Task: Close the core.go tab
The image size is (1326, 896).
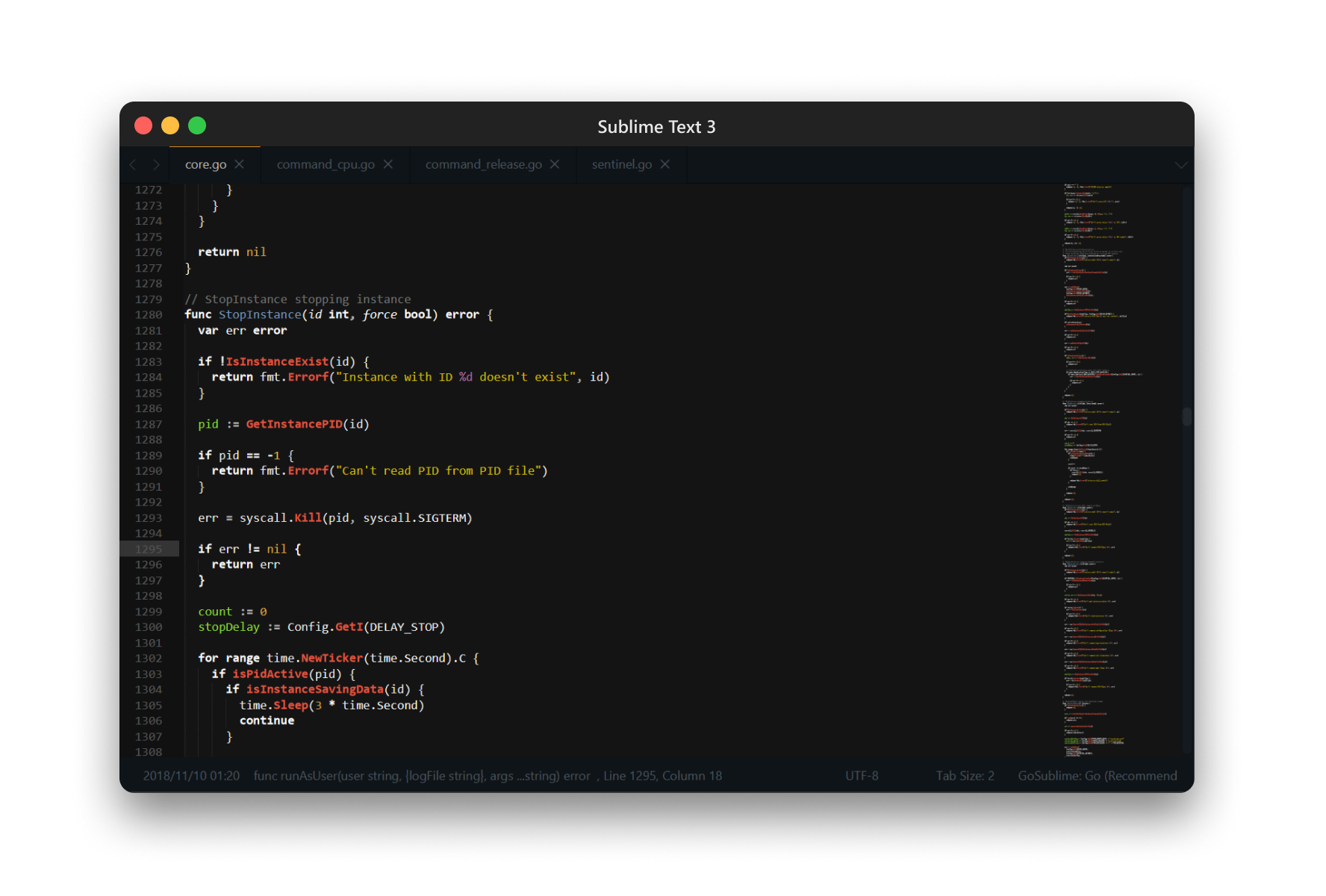Action: pos(239,164)
